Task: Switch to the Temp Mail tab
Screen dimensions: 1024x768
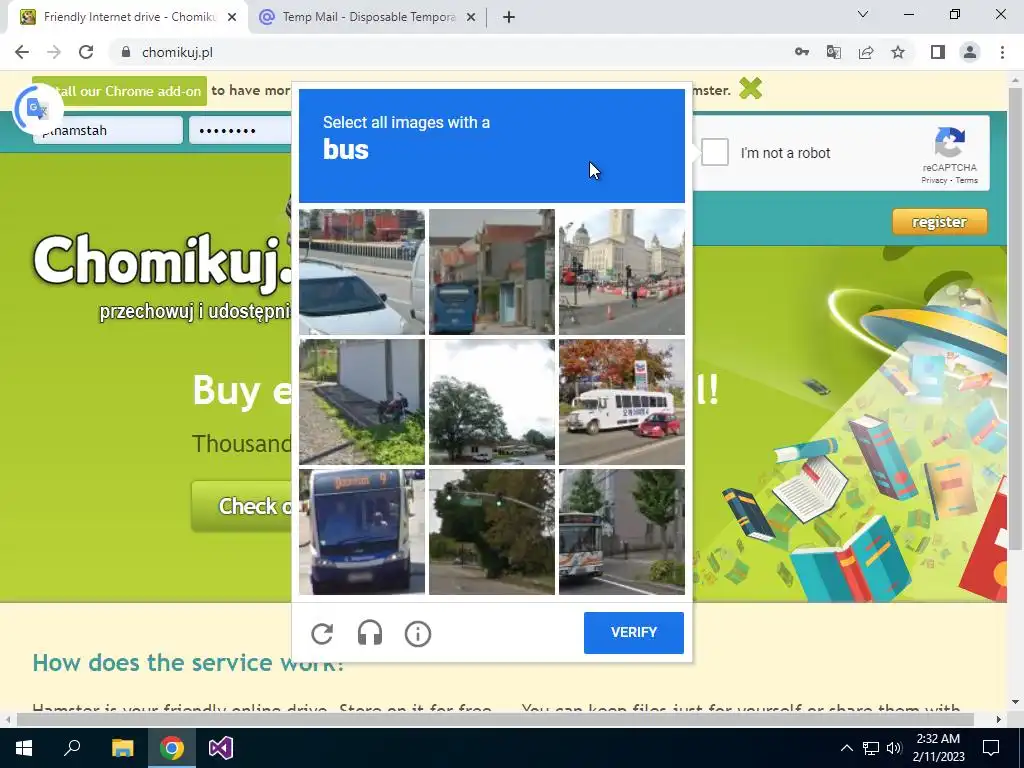Action: pyautogui.click(x=367, y=17)
